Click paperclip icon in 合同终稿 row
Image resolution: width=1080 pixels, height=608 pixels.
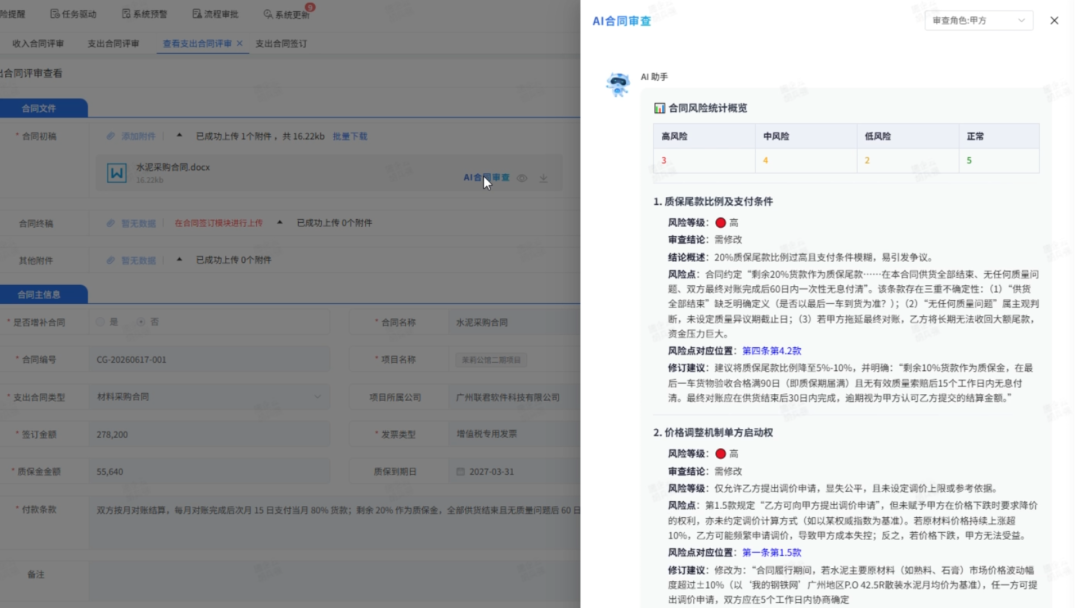pyautogui.click(x=110, y=223)
